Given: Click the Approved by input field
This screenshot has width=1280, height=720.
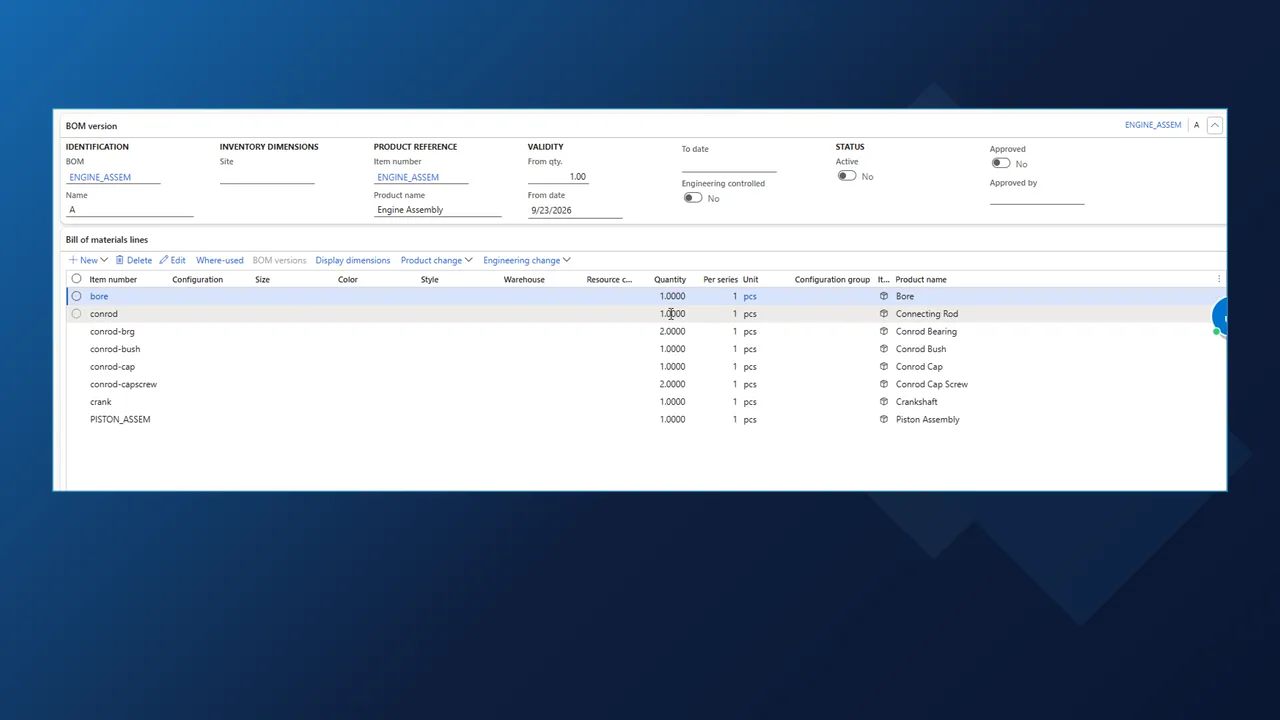Looking at the screenshot, I should 1037,198.
